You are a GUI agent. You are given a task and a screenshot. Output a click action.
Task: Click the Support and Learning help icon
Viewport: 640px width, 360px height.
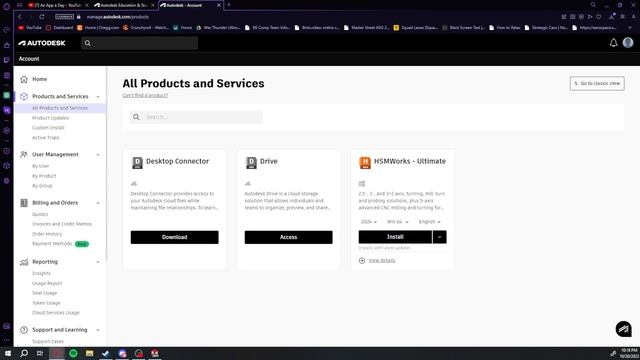tap(24, 330)
